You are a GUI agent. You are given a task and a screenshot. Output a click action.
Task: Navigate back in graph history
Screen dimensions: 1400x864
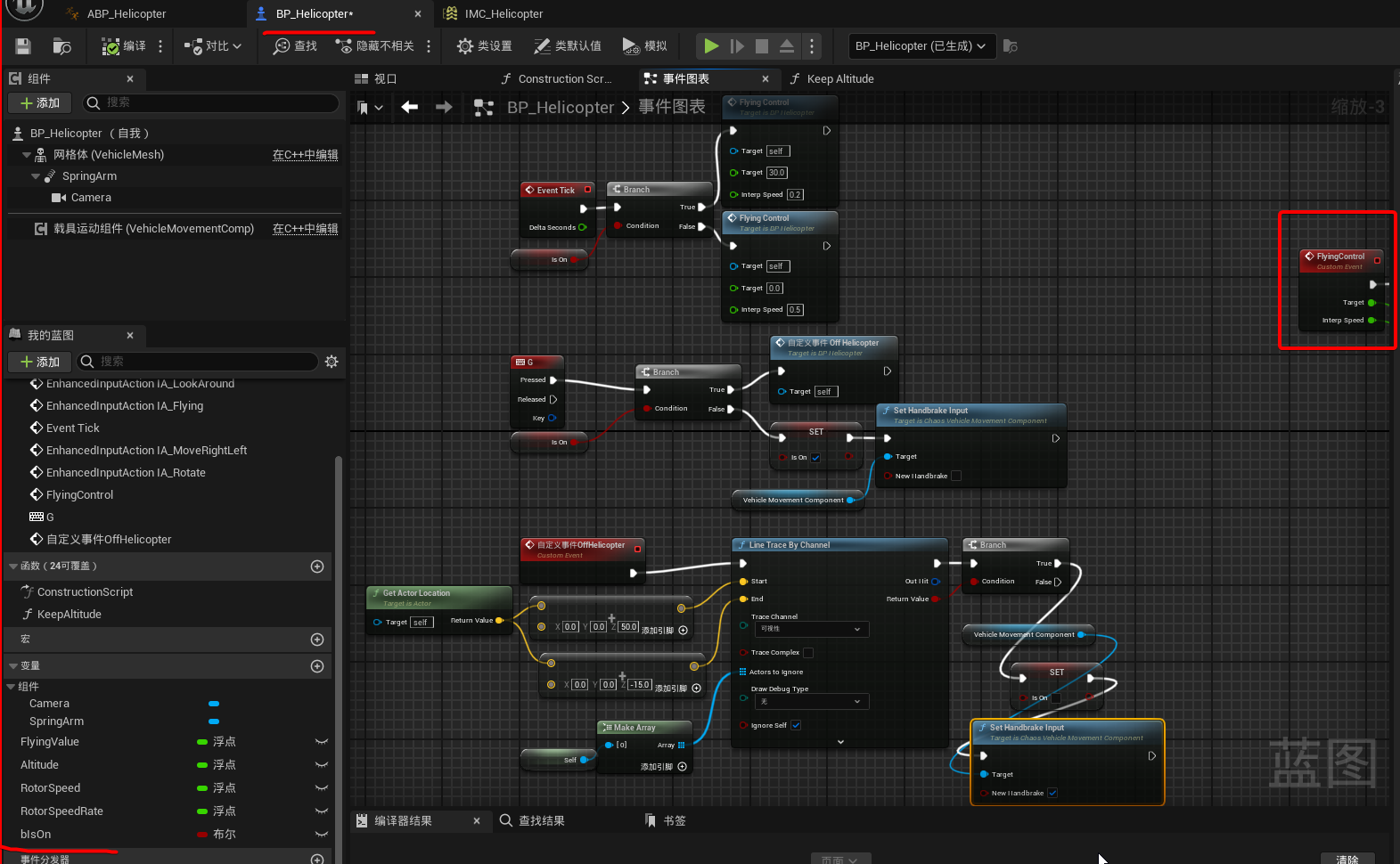point(410,107)
